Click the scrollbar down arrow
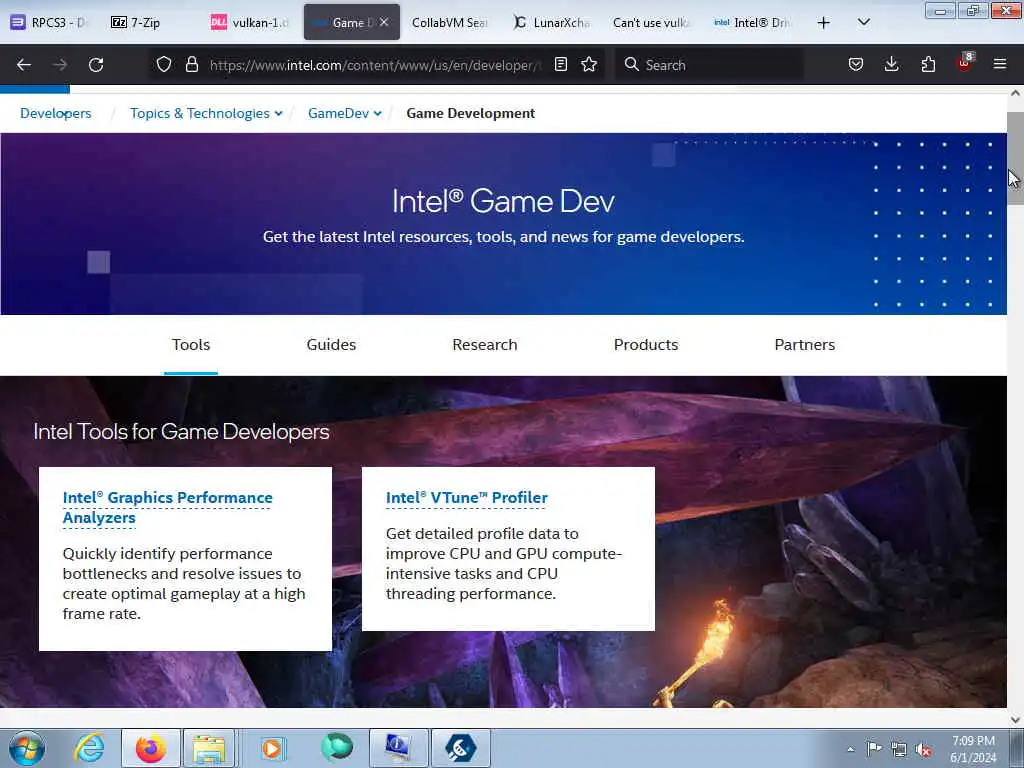Screen dimensions: 1024x768 [x=1015, y=720]
